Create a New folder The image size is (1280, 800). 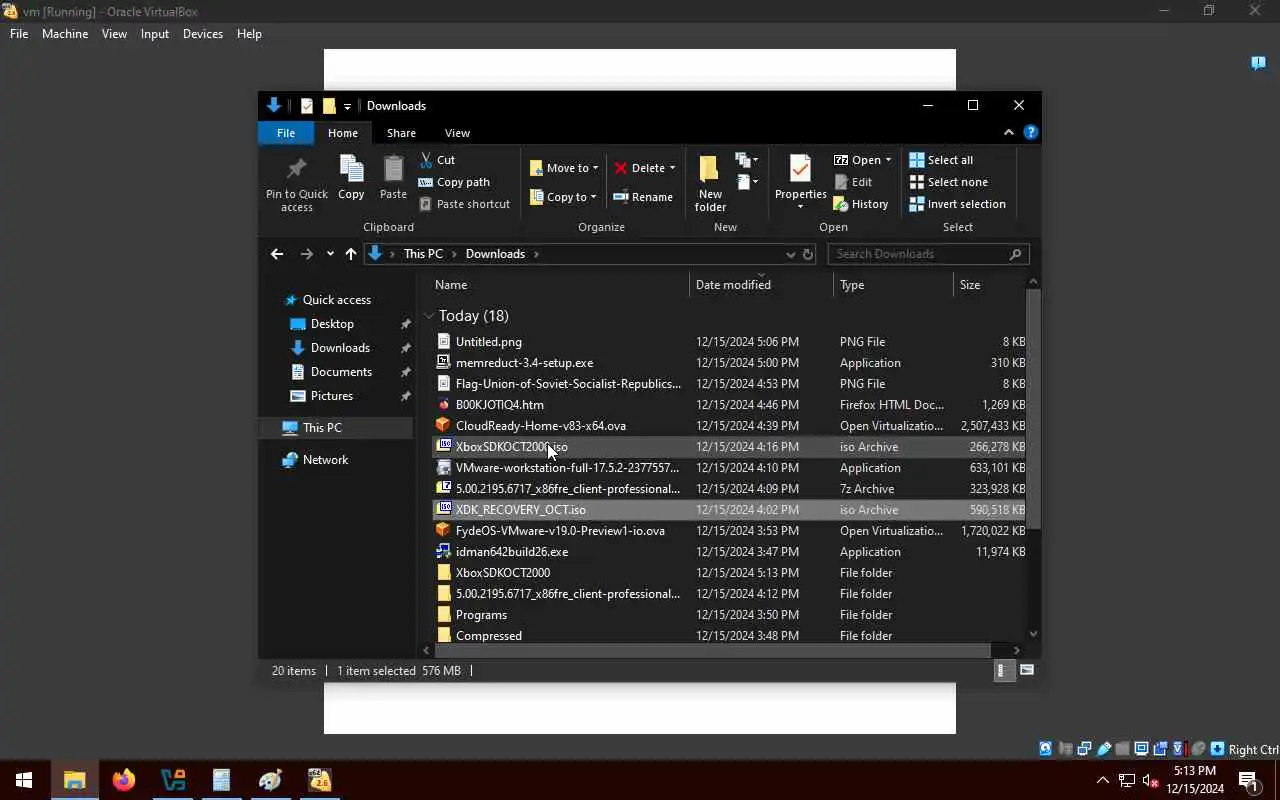[710, 183]
